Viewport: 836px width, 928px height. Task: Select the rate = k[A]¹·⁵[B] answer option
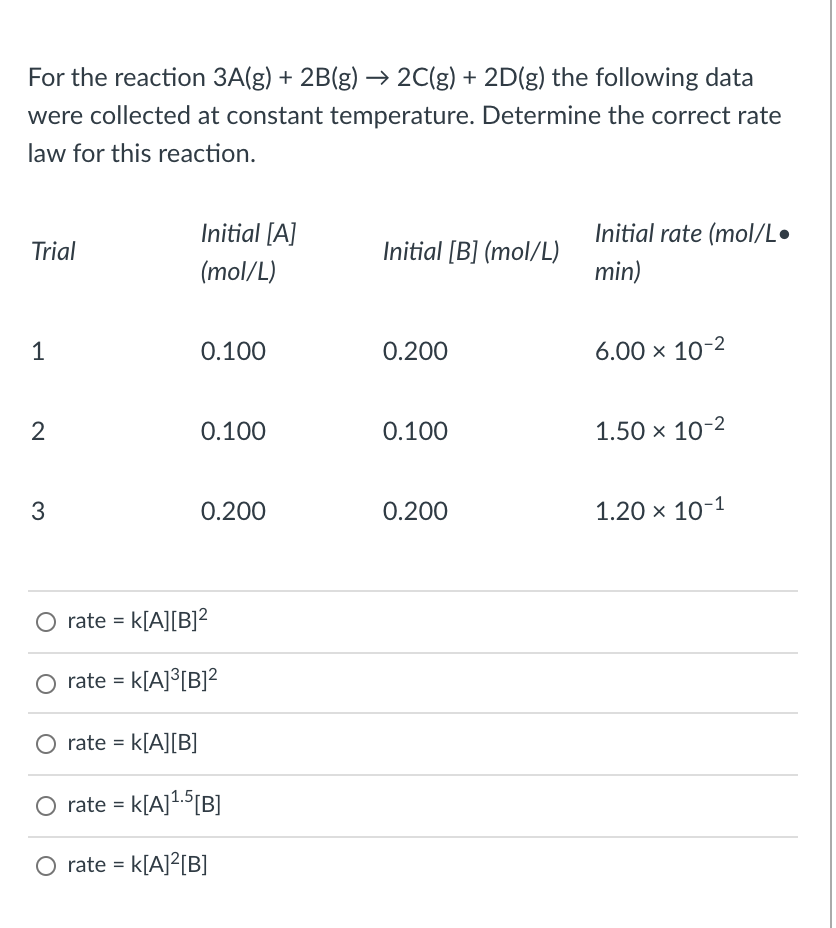click(46, 805)
